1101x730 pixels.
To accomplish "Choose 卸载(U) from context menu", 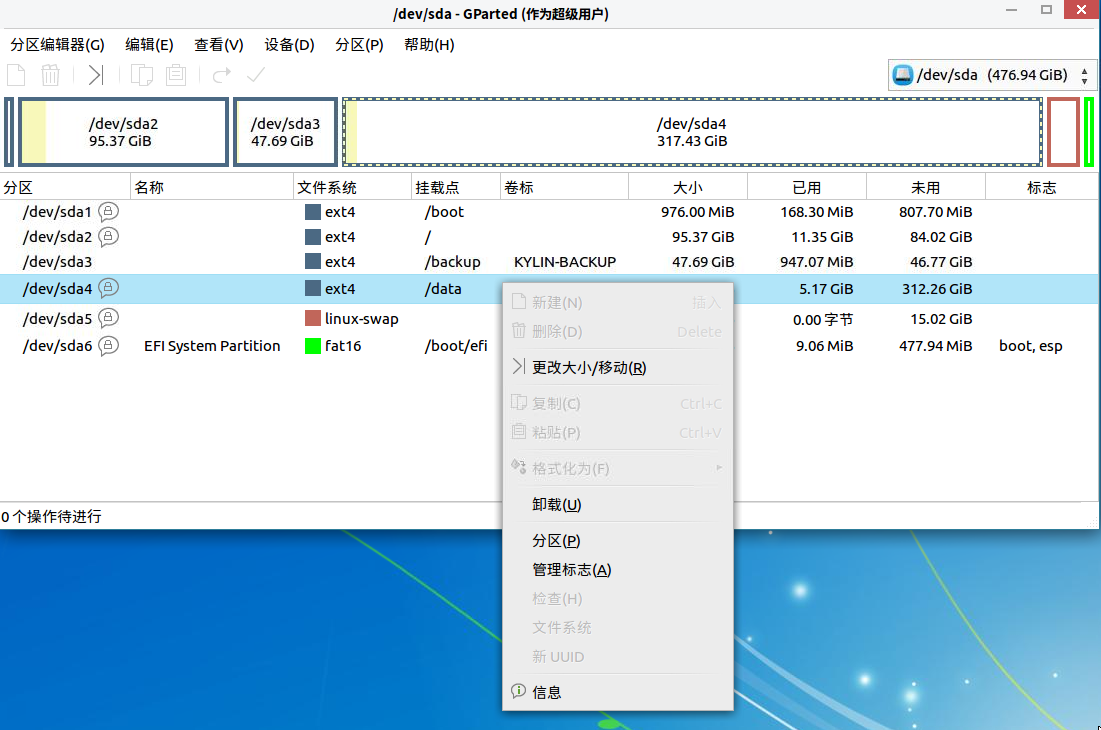I will pyautogui.click(x=618, y=505).
